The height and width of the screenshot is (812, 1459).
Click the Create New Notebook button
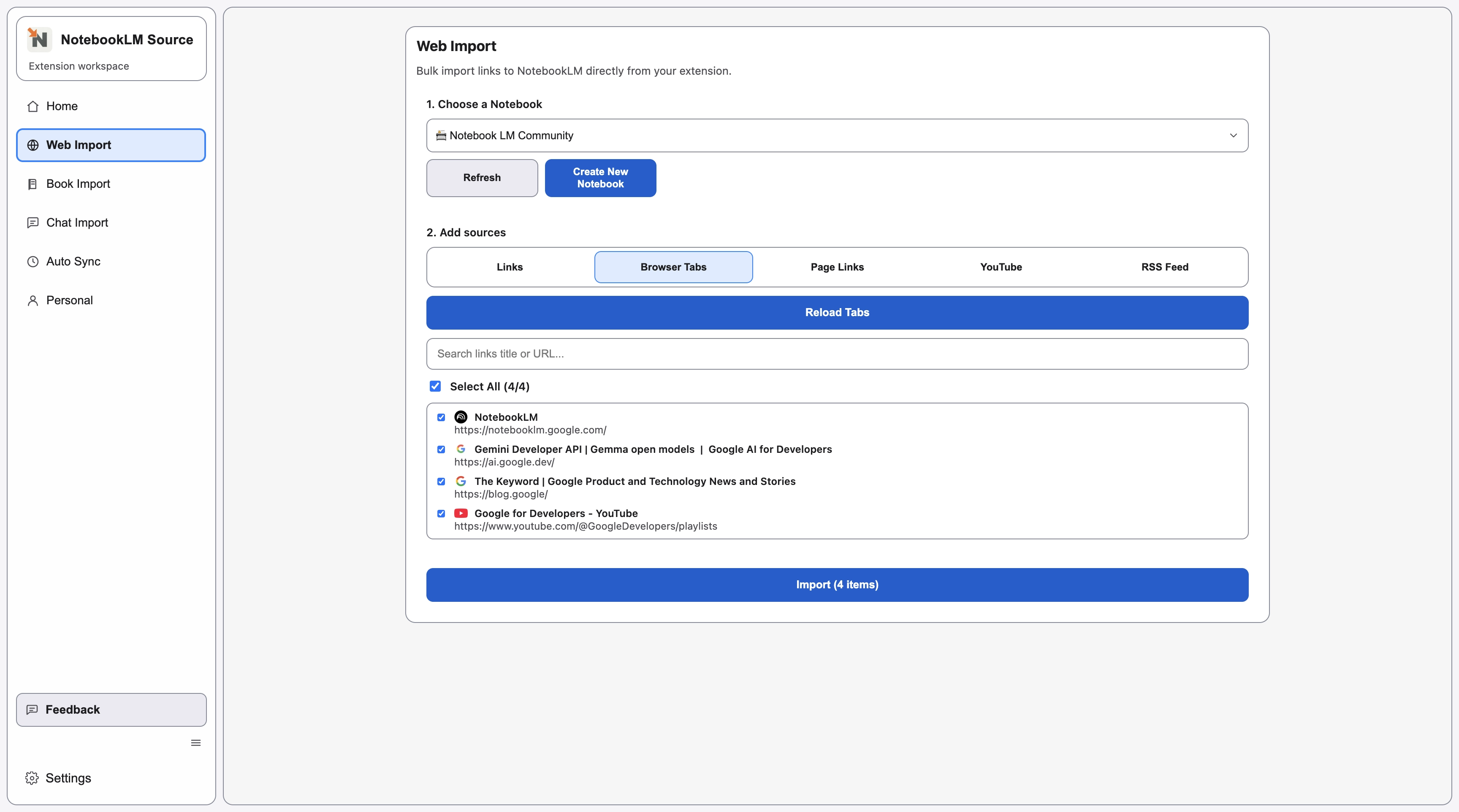coord(600,178)
